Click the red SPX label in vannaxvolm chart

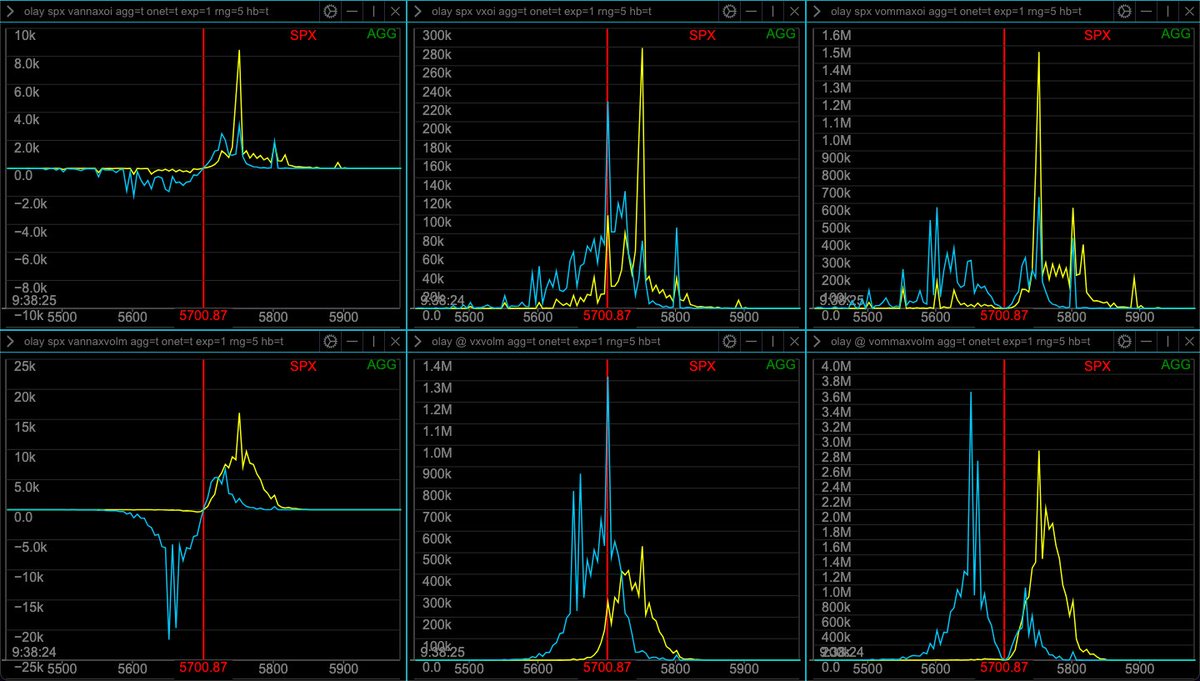pos(303,365)
